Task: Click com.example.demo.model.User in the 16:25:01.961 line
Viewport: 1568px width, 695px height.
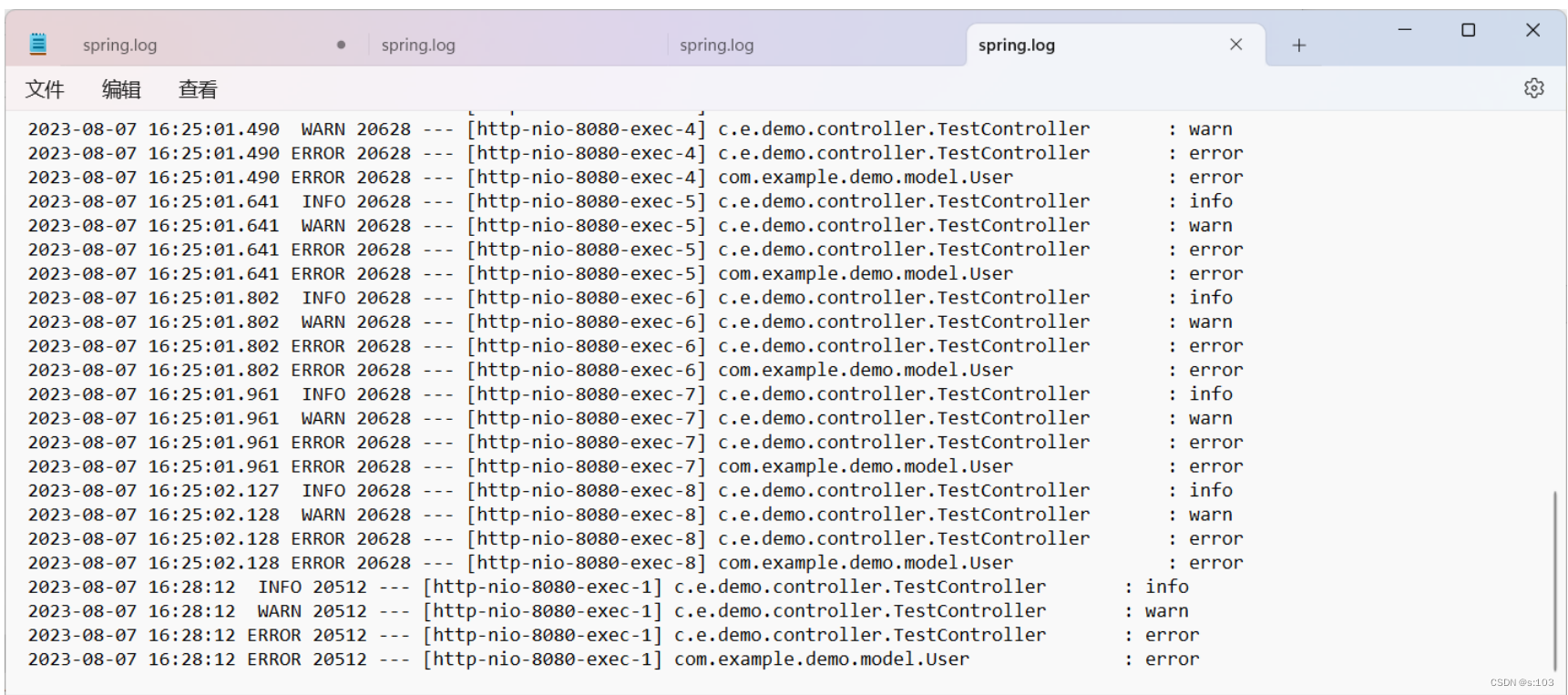Action: click(x=866, y=467)
